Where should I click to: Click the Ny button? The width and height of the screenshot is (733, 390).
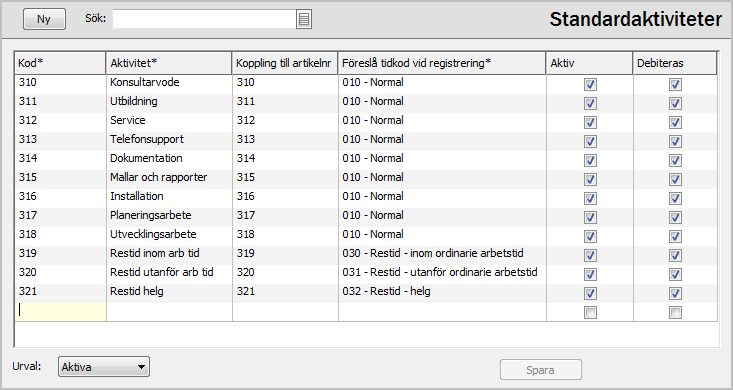[x=44, y=20]
